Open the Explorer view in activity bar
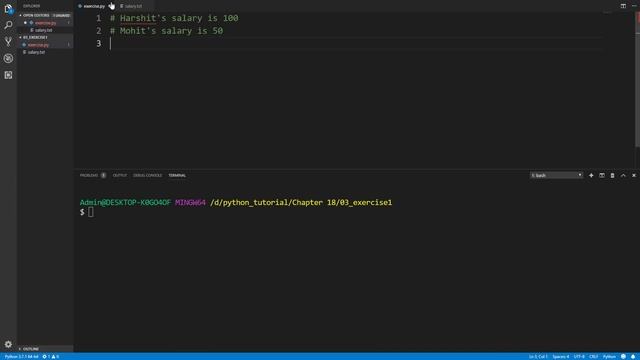The image size is (640, 360). (x=8, y=9)
